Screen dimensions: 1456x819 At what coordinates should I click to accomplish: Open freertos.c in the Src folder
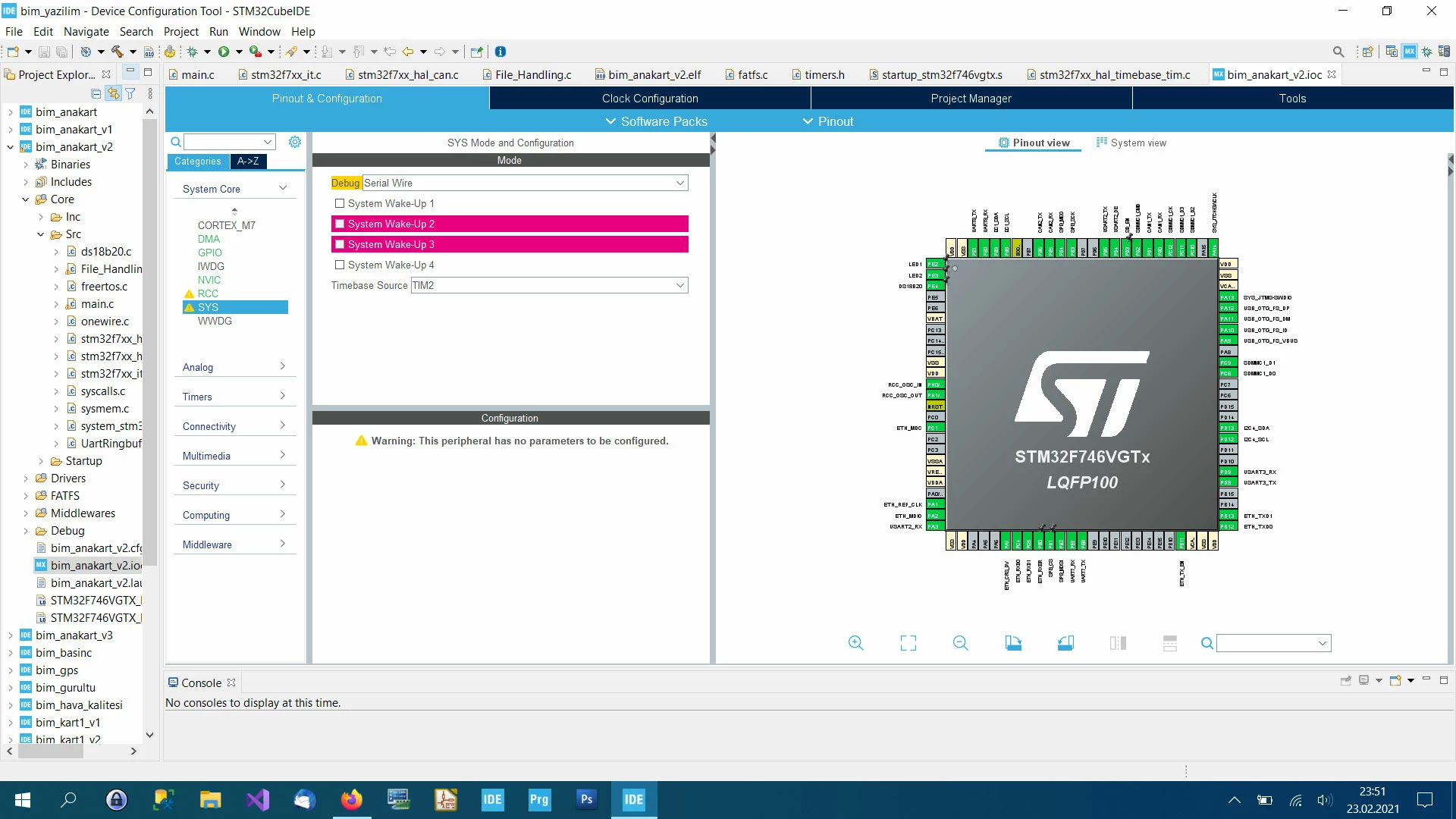(104, 286)
